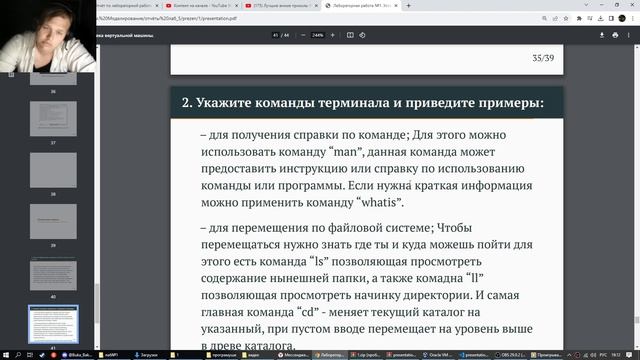The image size is (640, 360).
Task: Open page 37 thumbnail
Action: coord(53,119)
